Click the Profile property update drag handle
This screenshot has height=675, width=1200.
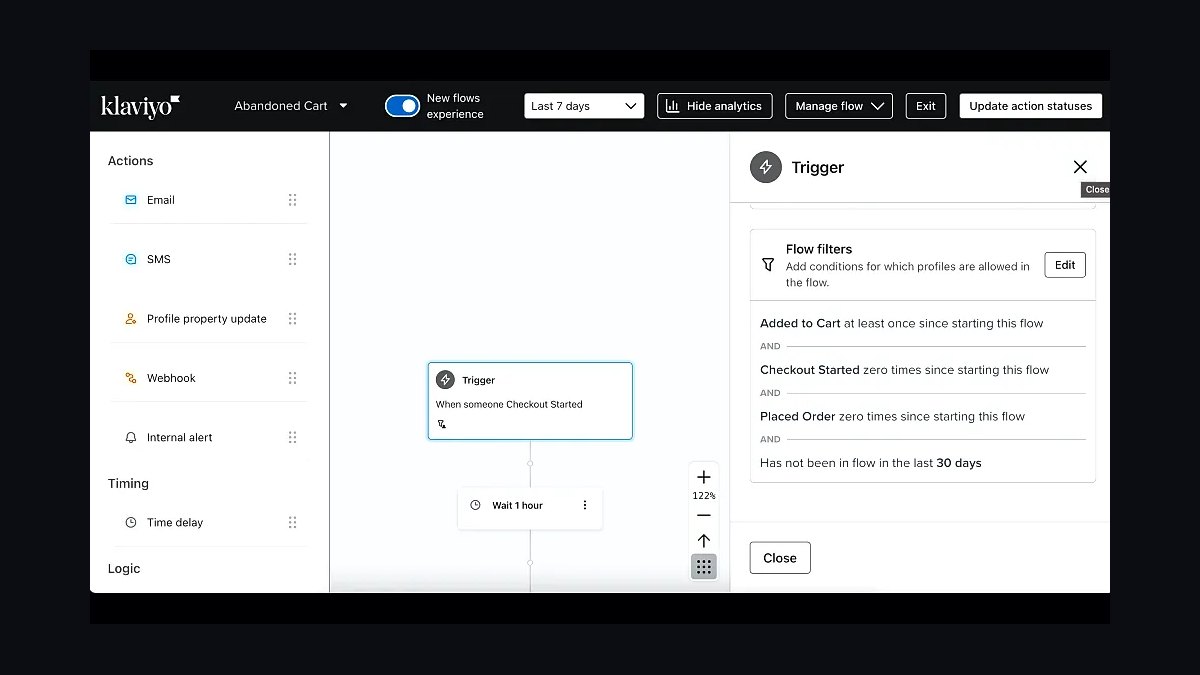(x=293, y=319)
